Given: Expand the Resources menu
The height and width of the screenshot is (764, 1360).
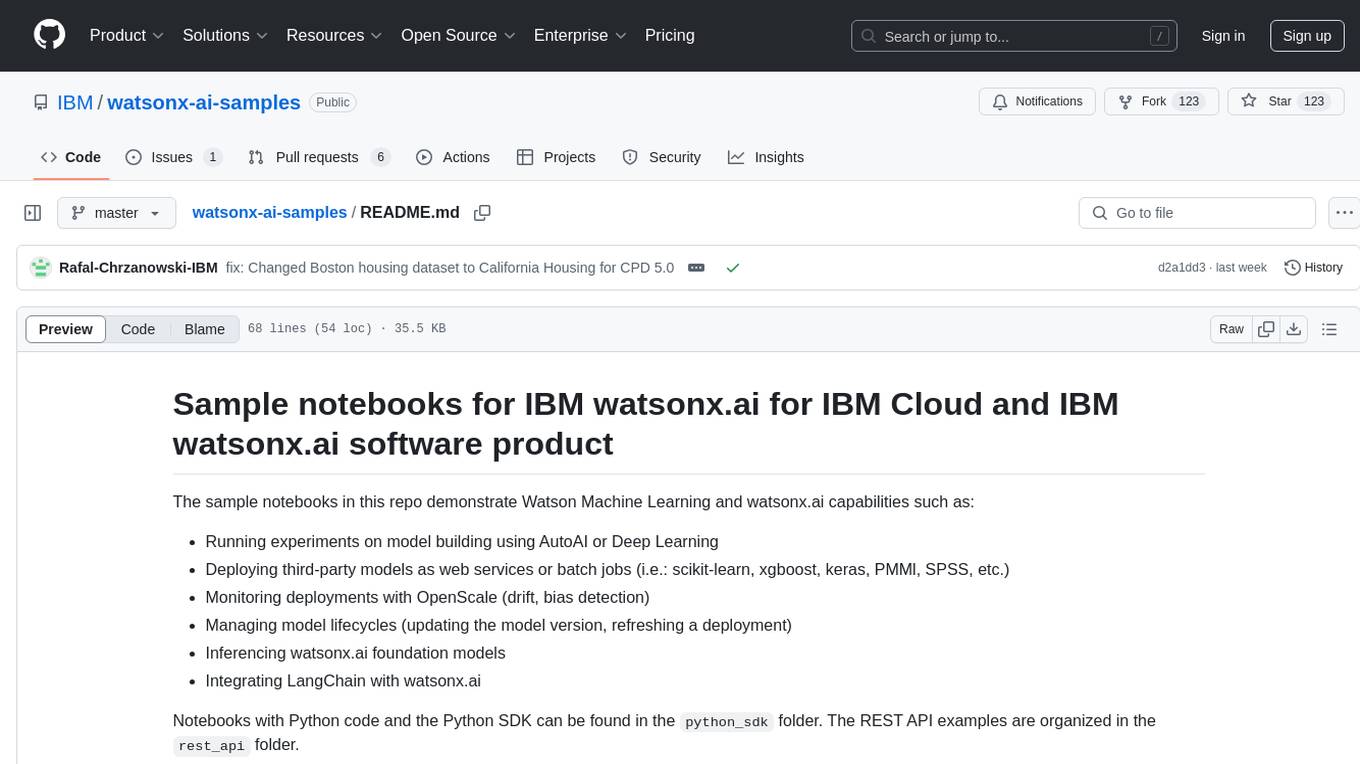Looking at the screenshot, I should (x=334, y=35).
